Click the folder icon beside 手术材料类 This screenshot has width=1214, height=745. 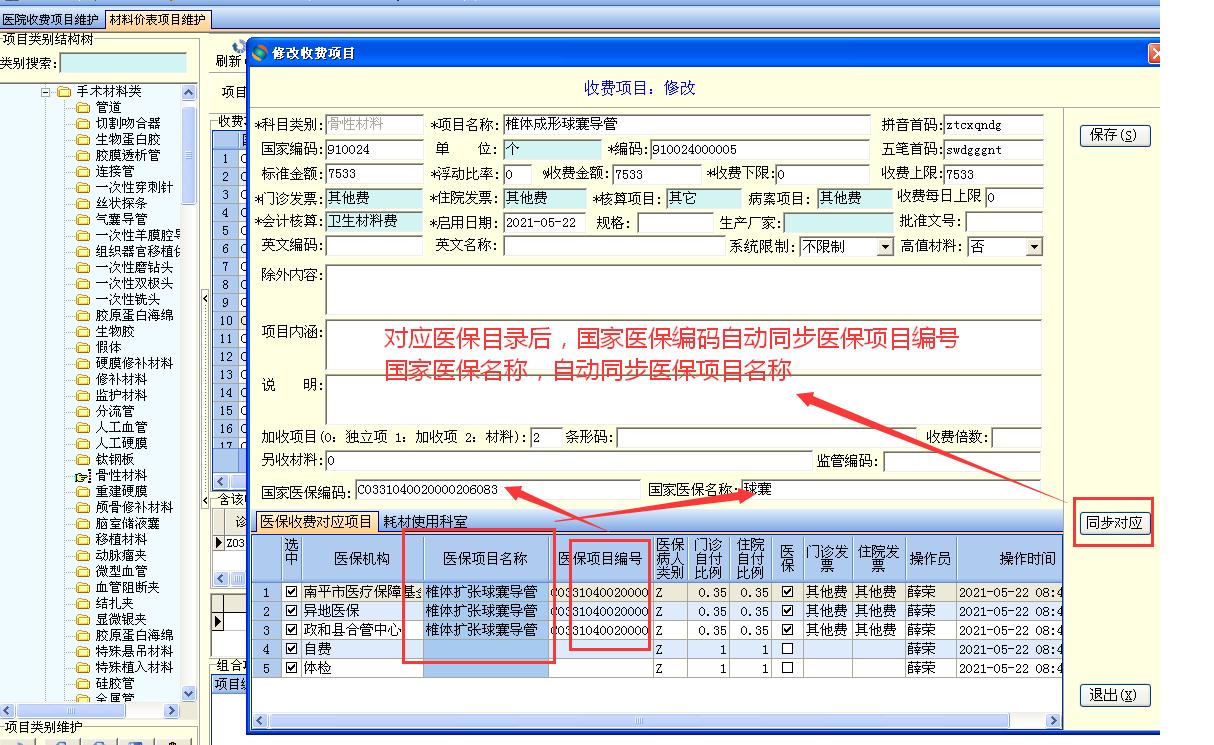64,92
